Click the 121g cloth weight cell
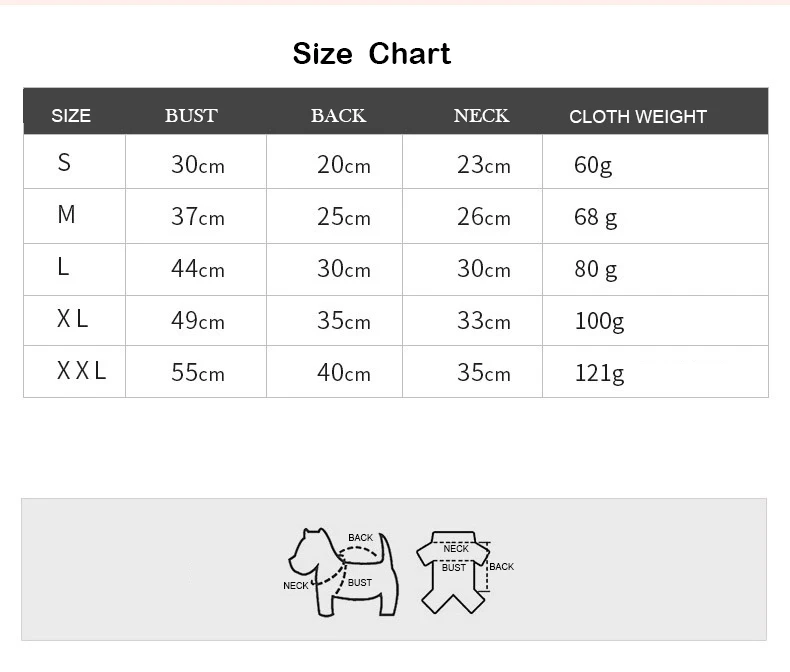The image size is (790, 672). [599, 373]
